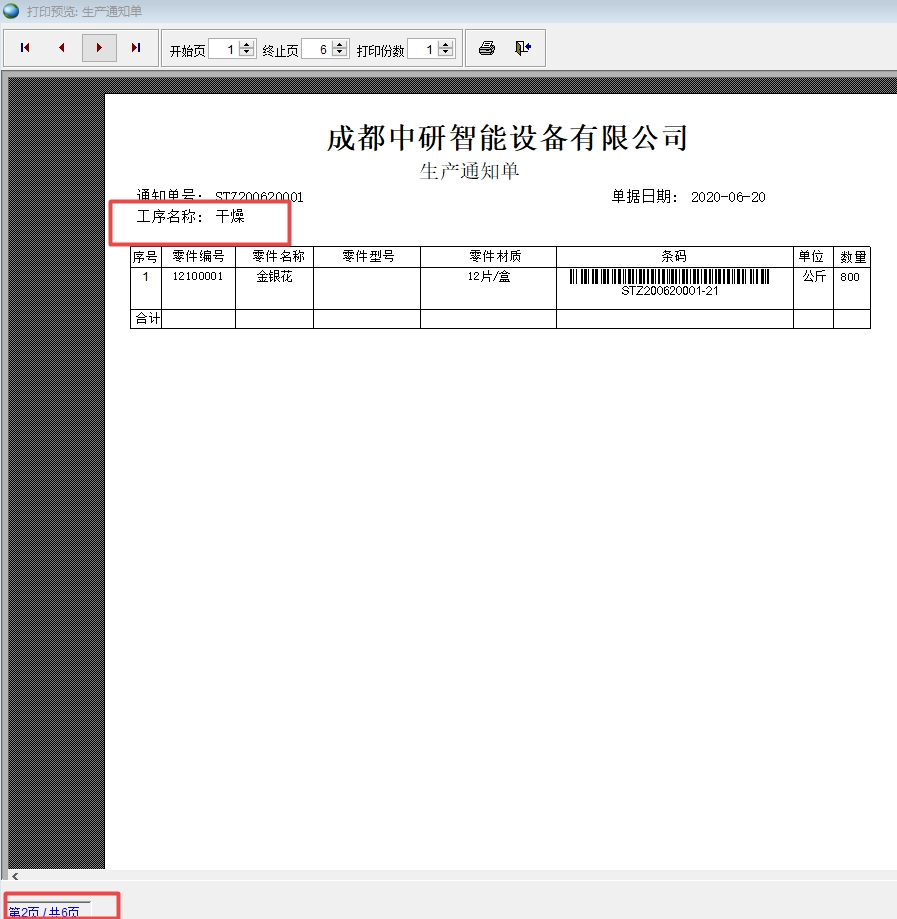Increase 开始页 with the up stepper
This screenshot has width=897, height=919.
[247, 43]
